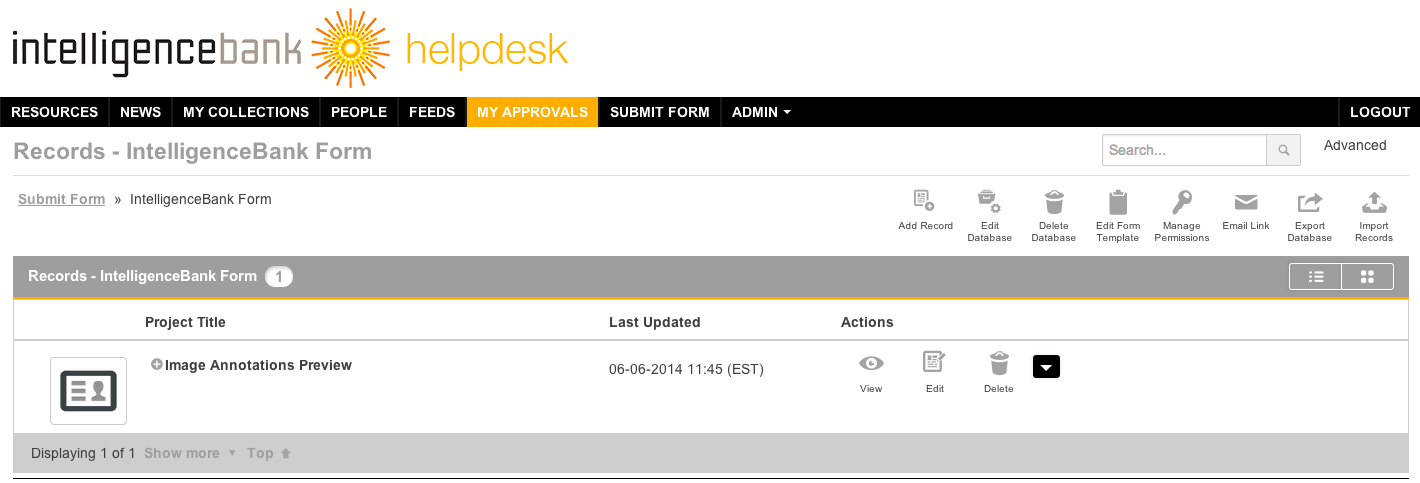Click the Submit Form breadcrumb link
The width and height of the screenshot is (1420, 483).
(61, 199)
